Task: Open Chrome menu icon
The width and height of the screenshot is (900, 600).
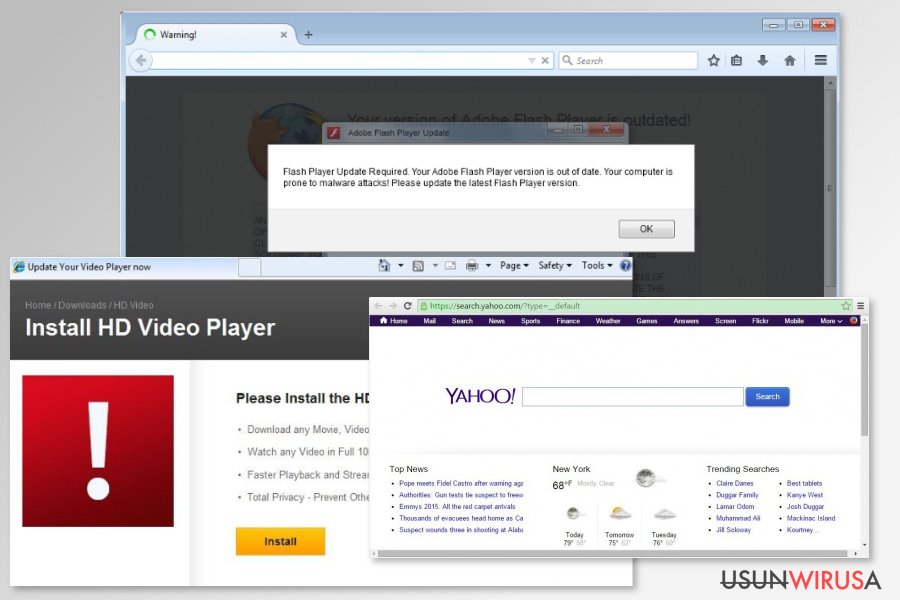Action: pyautogui.click(x=860, y=306)
